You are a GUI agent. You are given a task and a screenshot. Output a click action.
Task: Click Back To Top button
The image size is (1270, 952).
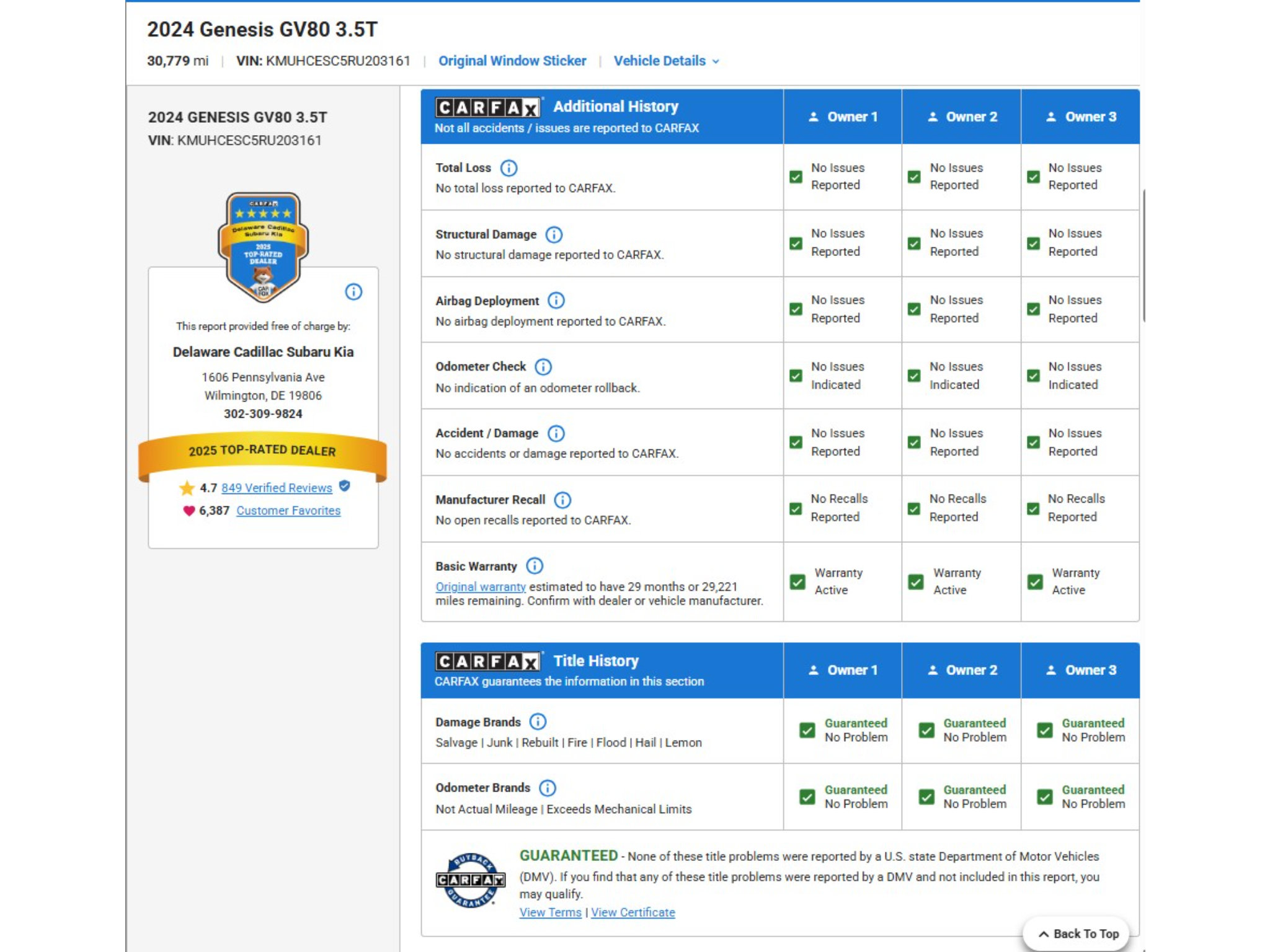1078,934
